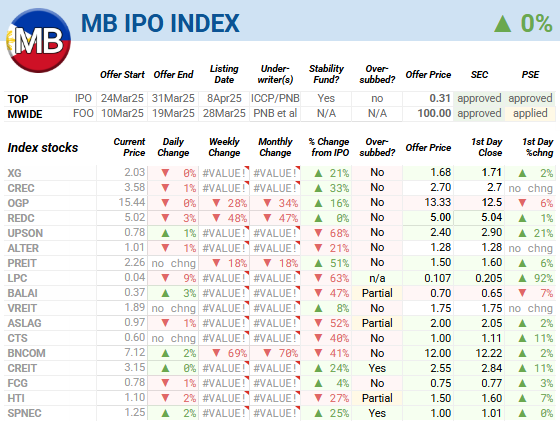Select TOP's offer start date 24Mar25
The width and height of the screenshot is (560, 429).
click(122, 98)
